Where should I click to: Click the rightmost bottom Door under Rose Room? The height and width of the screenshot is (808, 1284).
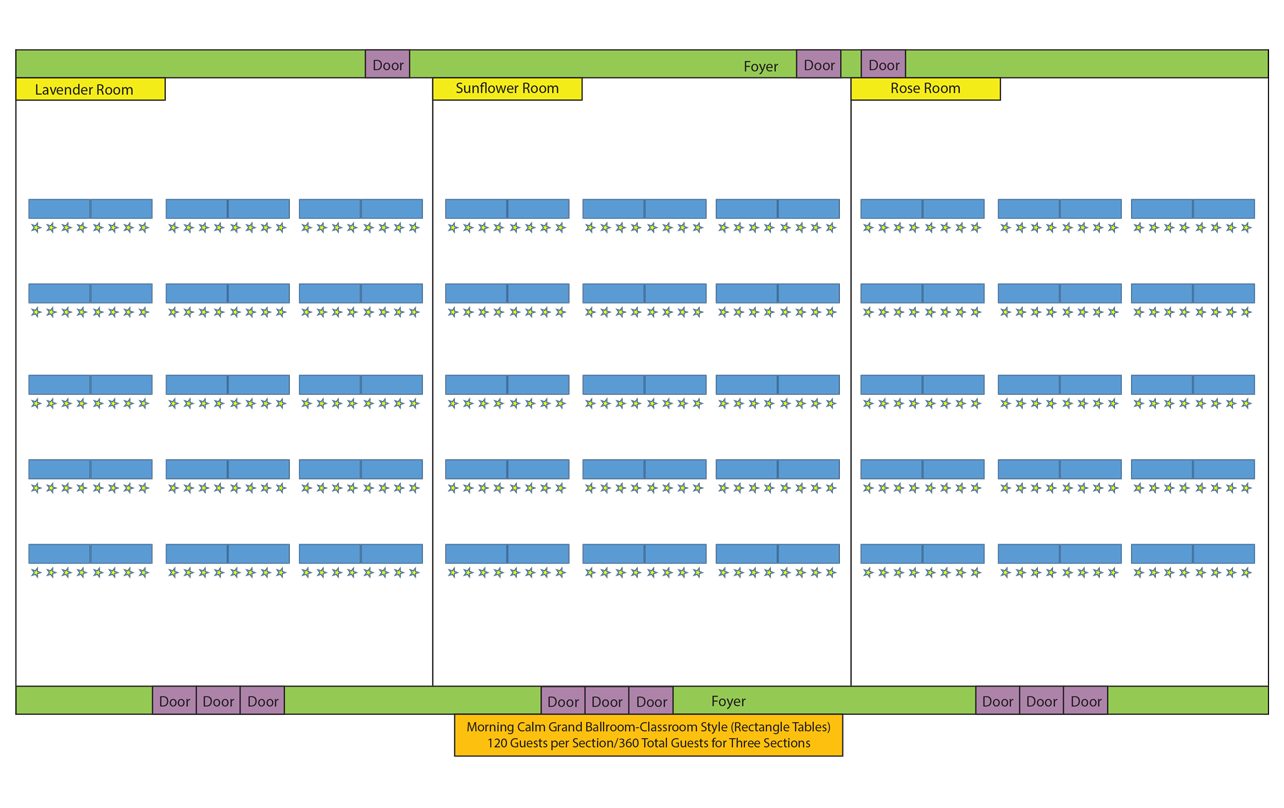tap(1086, 700)
